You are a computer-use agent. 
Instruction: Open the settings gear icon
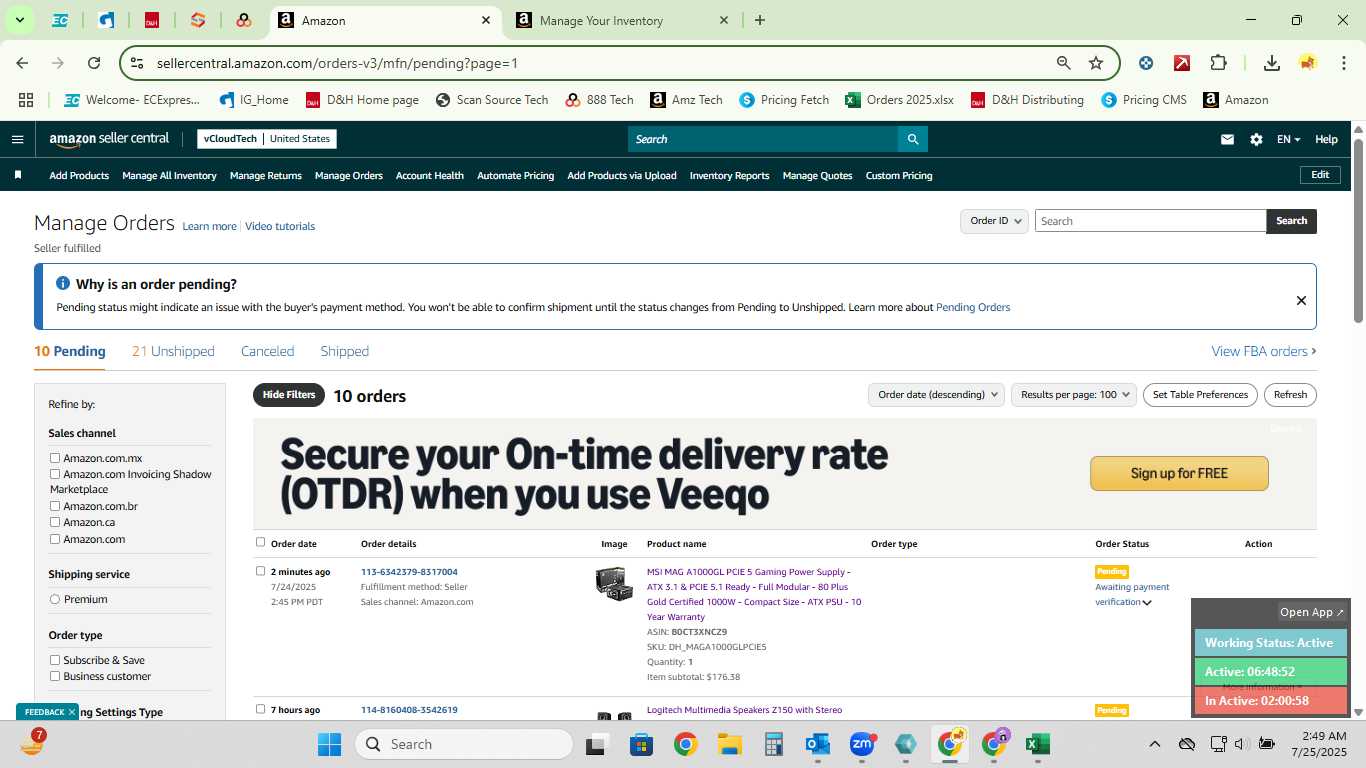[x=1256, y=139]
